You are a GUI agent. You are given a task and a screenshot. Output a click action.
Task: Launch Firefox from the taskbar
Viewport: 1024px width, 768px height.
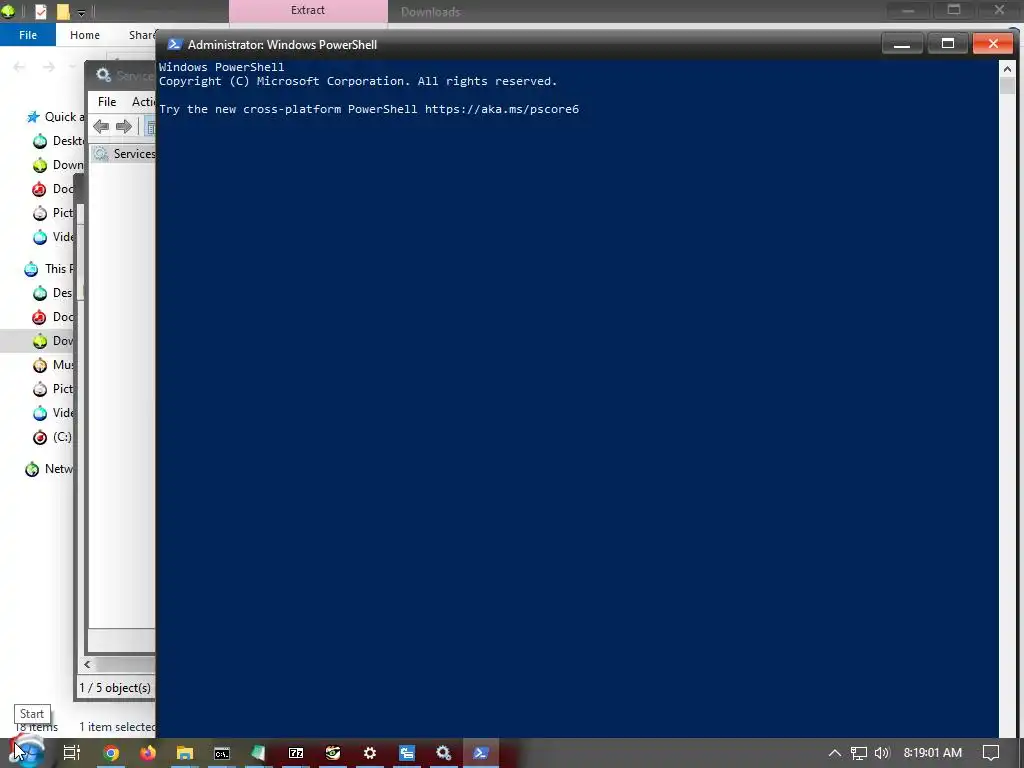point(148,753)
